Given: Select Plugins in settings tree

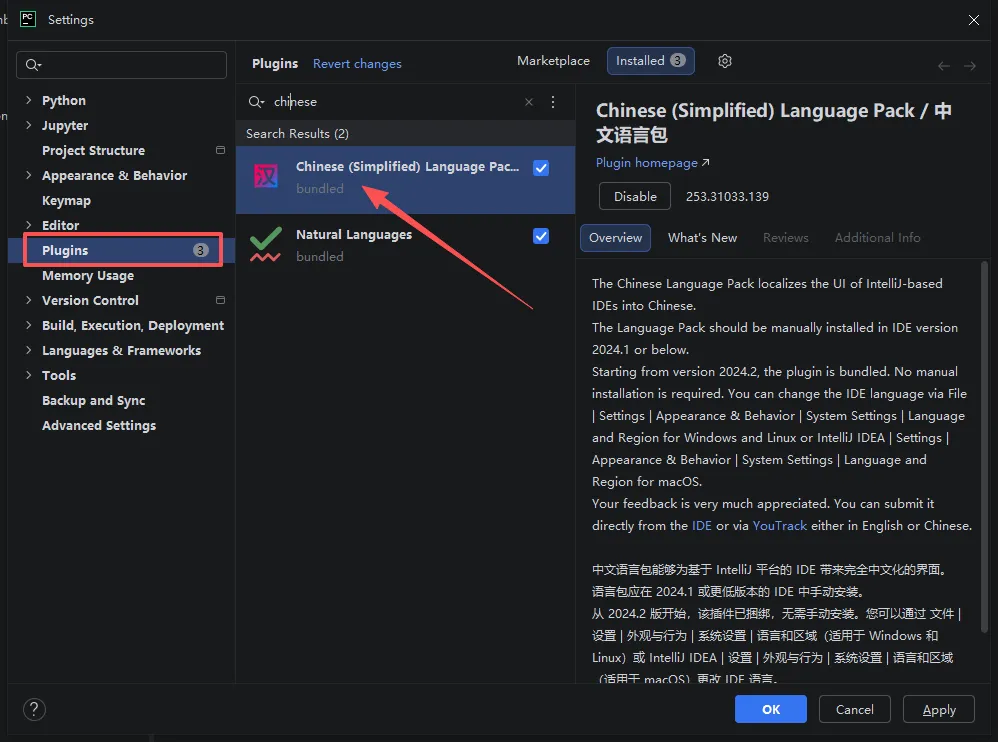Looking at the screenshot, I should click(x=123, y=250).
